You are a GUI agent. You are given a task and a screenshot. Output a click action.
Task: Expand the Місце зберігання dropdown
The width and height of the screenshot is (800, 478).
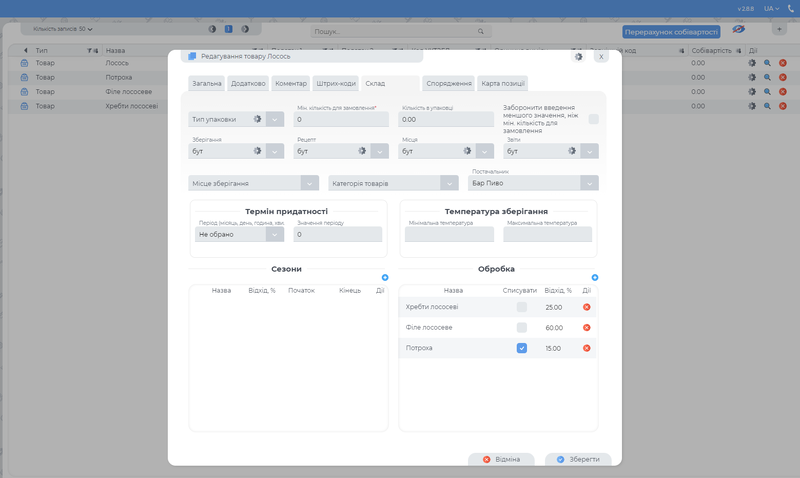[309, 184]
